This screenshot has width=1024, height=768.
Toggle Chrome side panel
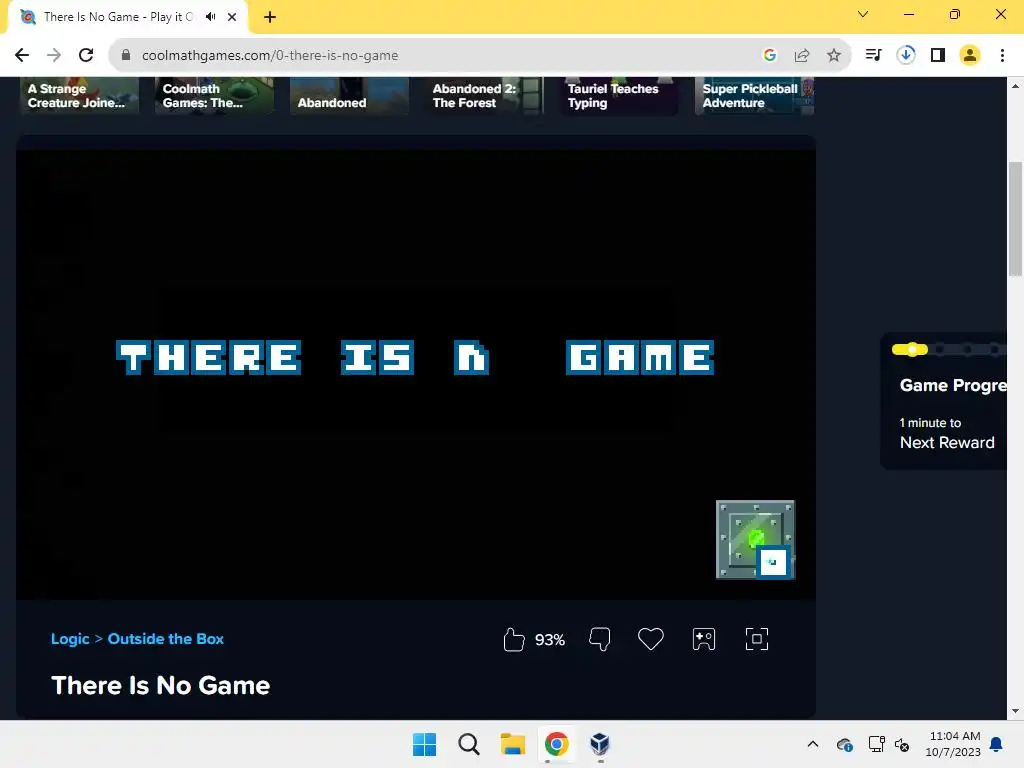click(x=938, y=55)
